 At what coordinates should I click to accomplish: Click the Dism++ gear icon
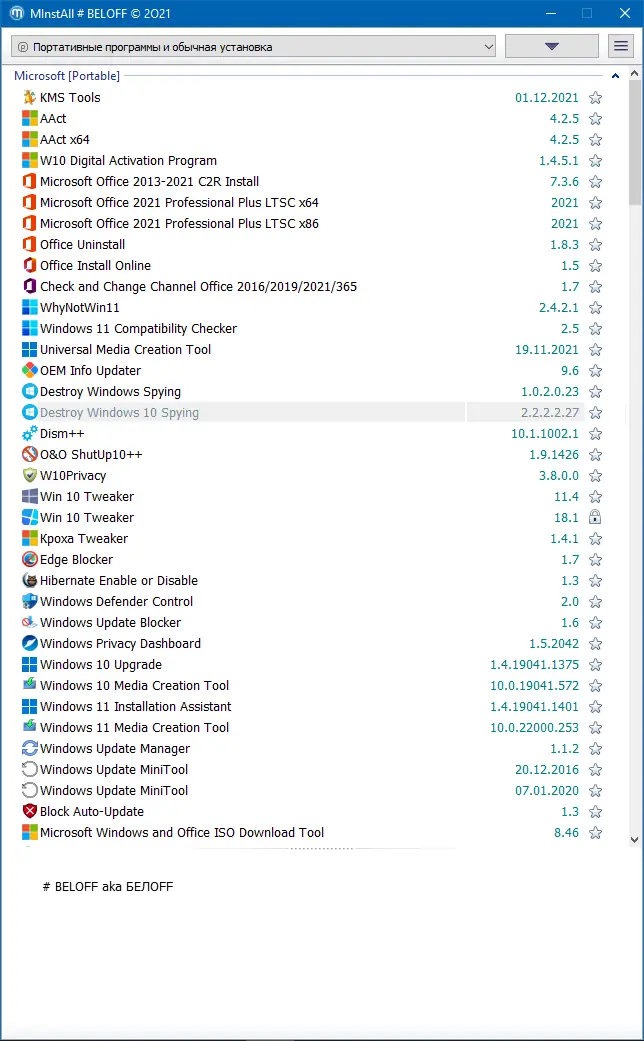pos(29,434)
